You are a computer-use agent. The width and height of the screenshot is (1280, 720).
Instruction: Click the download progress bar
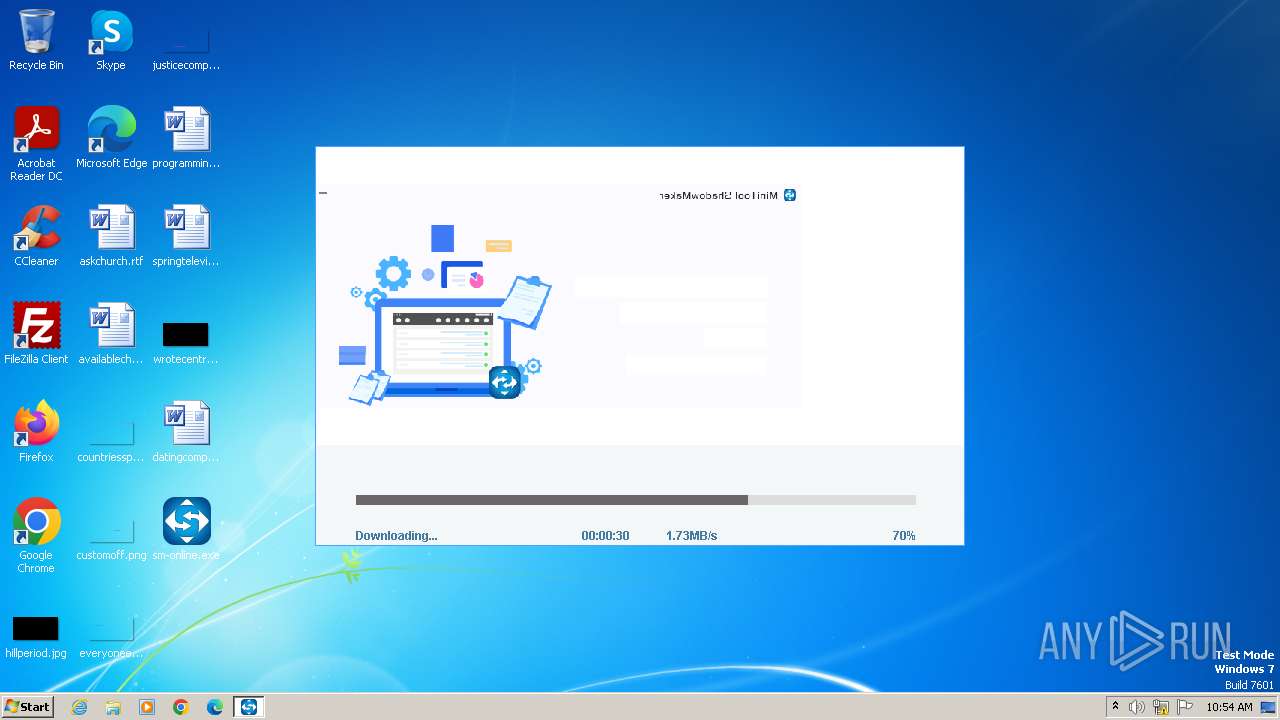636,500
